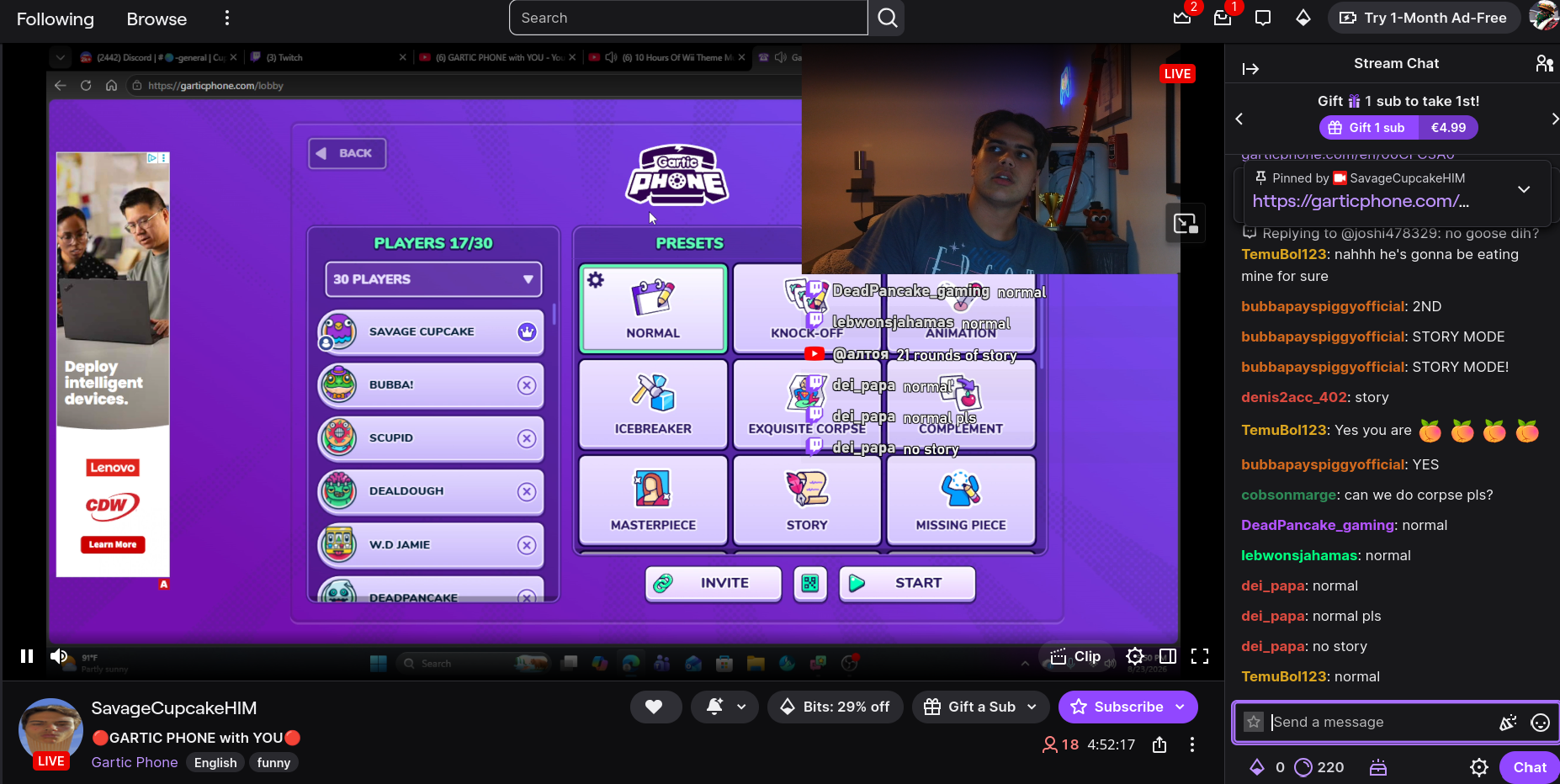
Task: Remove player SCUPID with the X icon
Action: pos(527,438)
